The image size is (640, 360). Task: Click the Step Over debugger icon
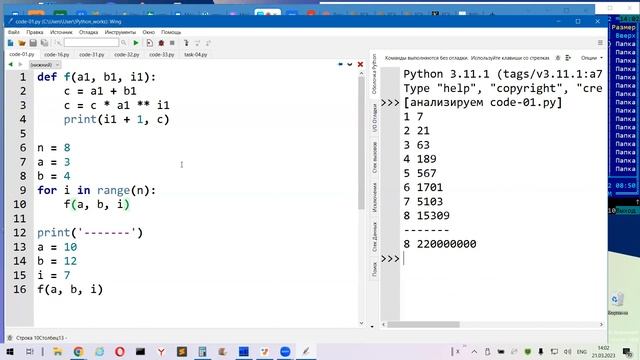198,43
